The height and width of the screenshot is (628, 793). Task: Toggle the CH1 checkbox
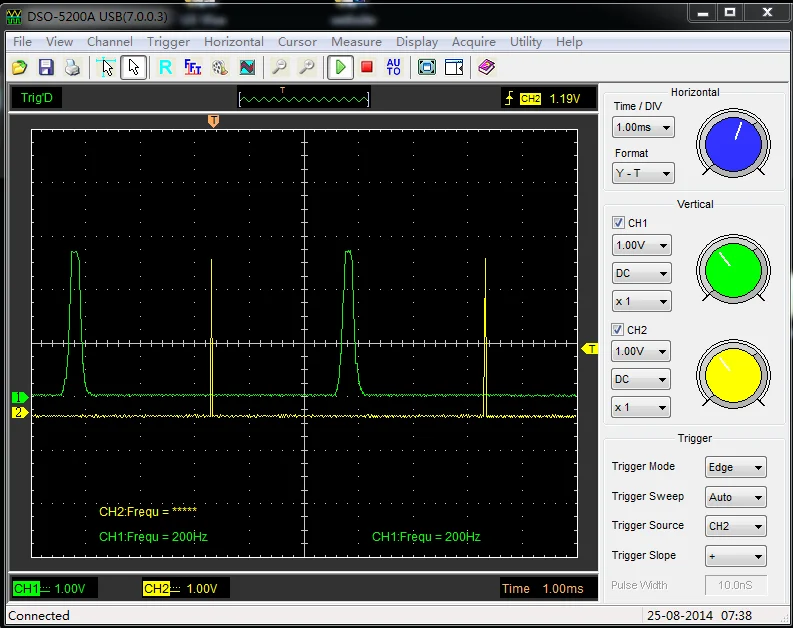click(619, 223)
